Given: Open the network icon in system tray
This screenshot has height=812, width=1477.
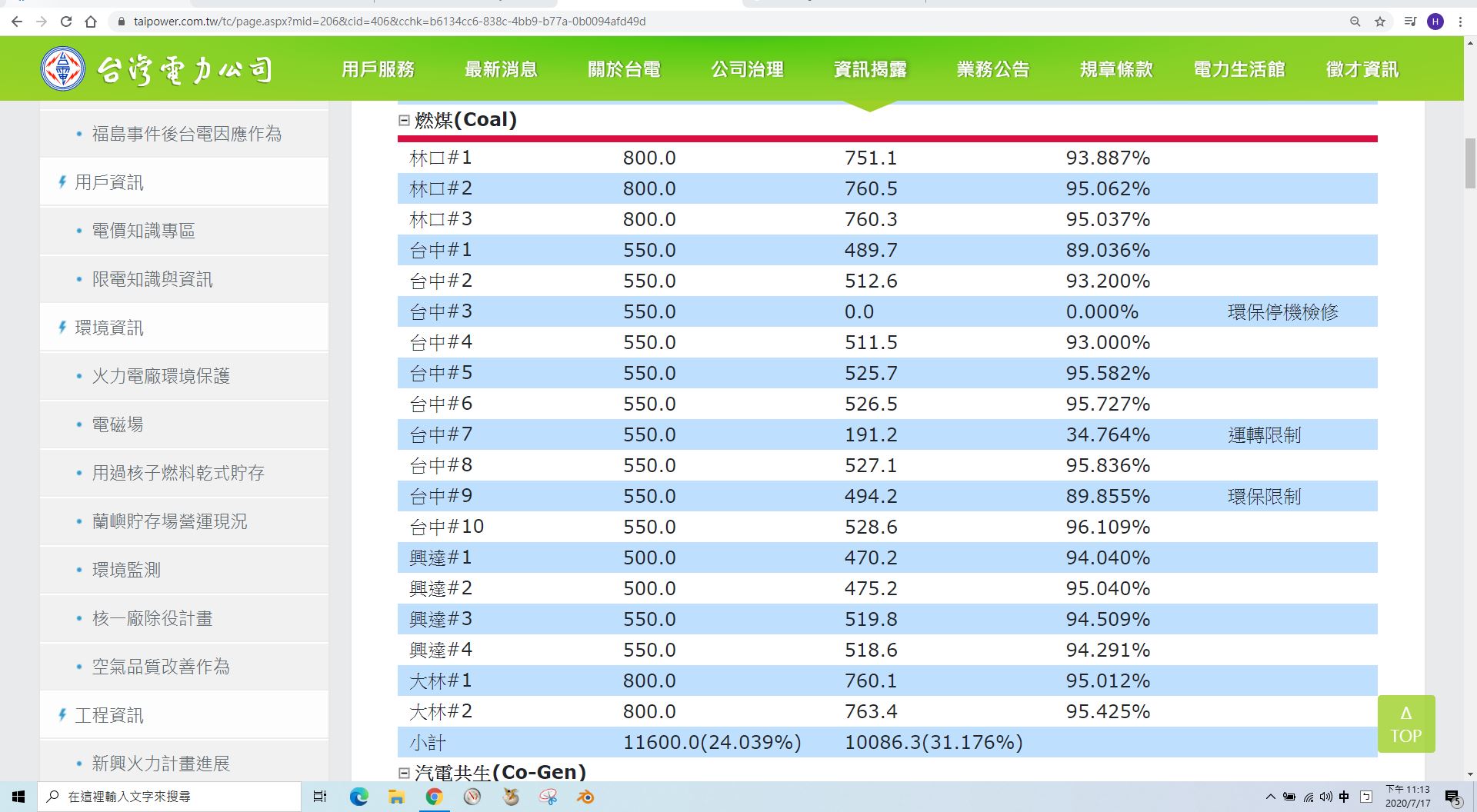Looking at the screenshot, I should pyautogui.click(x=1308, y=797).
